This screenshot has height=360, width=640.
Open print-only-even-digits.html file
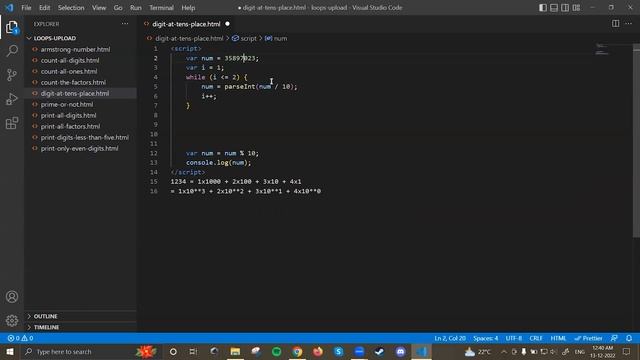[x=80, y=149]
